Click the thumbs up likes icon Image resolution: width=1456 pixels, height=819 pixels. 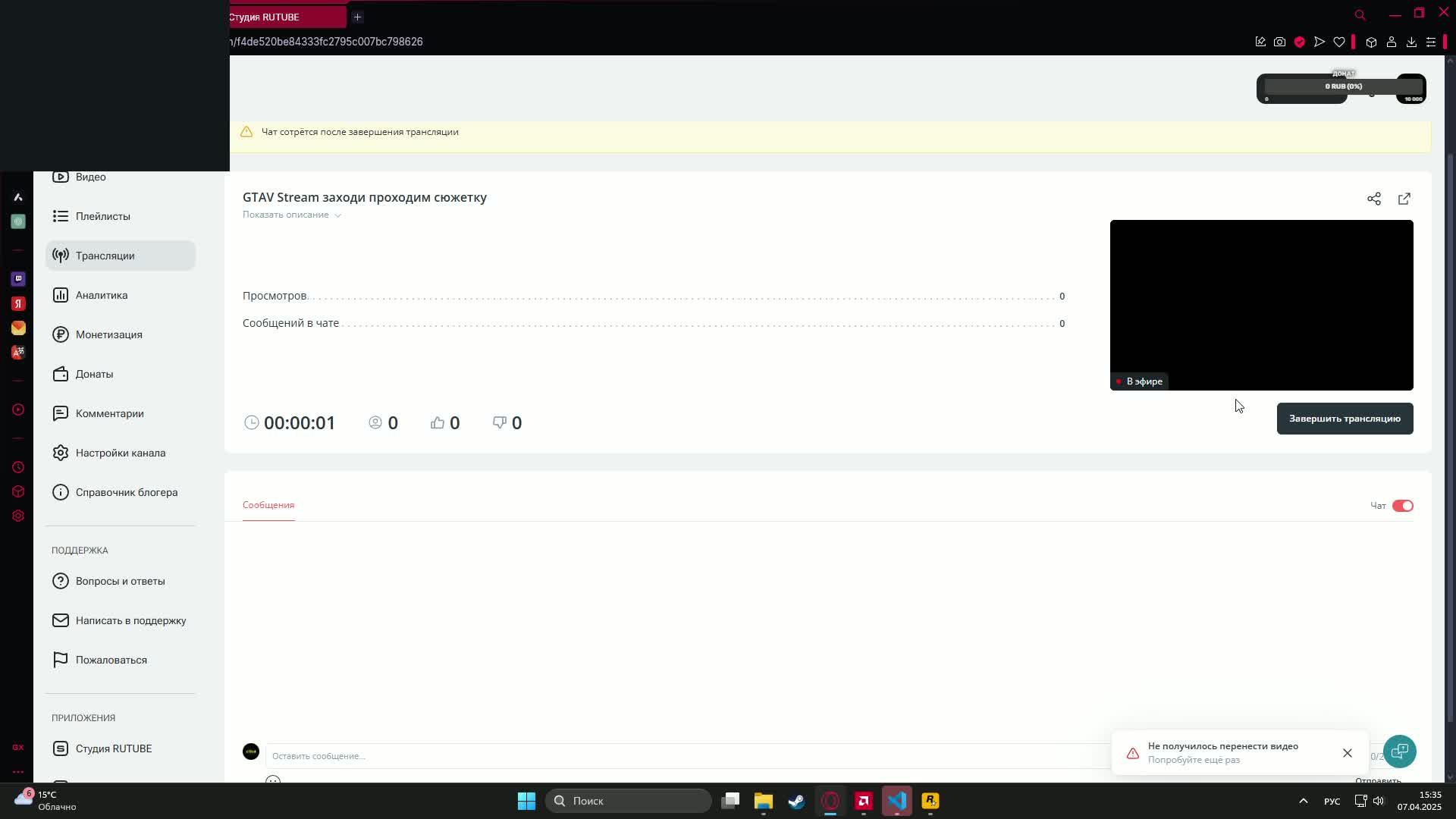click(438, 423)
